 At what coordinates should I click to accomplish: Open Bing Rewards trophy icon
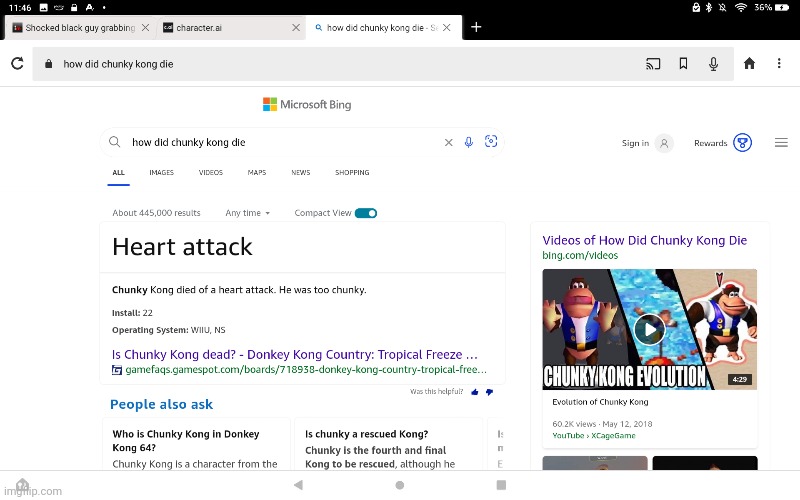click(743, 142)
